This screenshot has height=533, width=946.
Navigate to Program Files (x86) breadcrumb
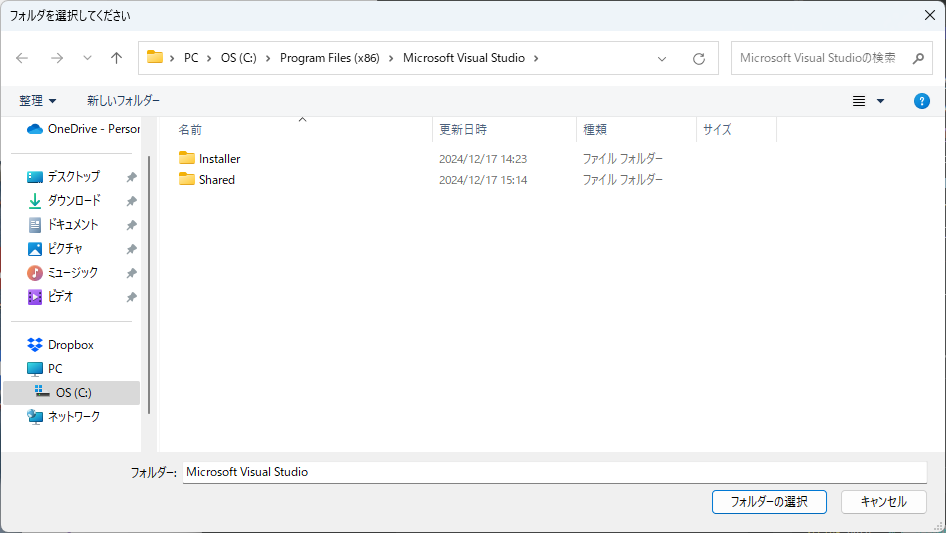click(x=329, y=58)
